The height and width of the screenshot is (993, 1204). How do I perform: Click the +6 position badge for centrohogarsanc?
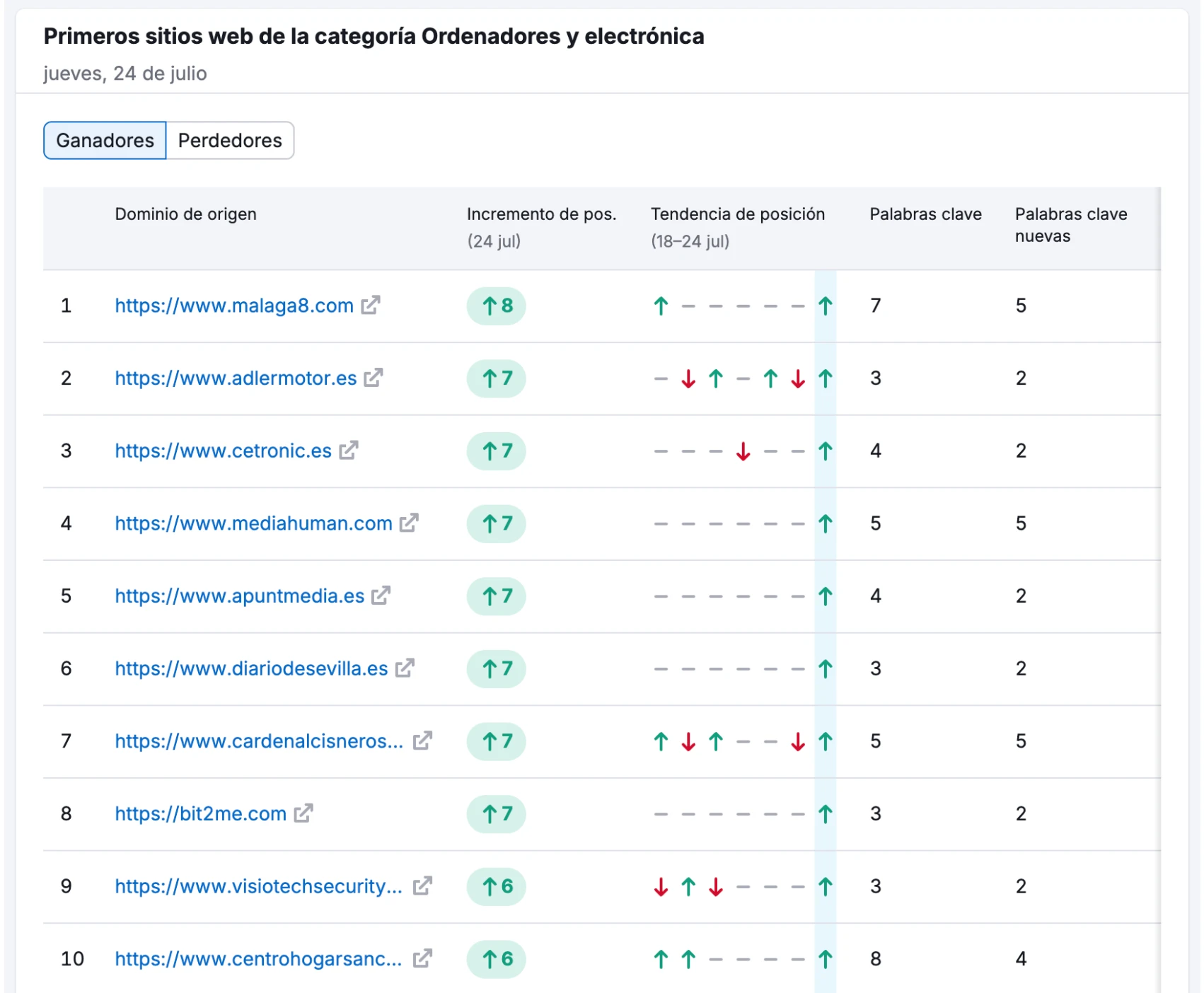497,959
